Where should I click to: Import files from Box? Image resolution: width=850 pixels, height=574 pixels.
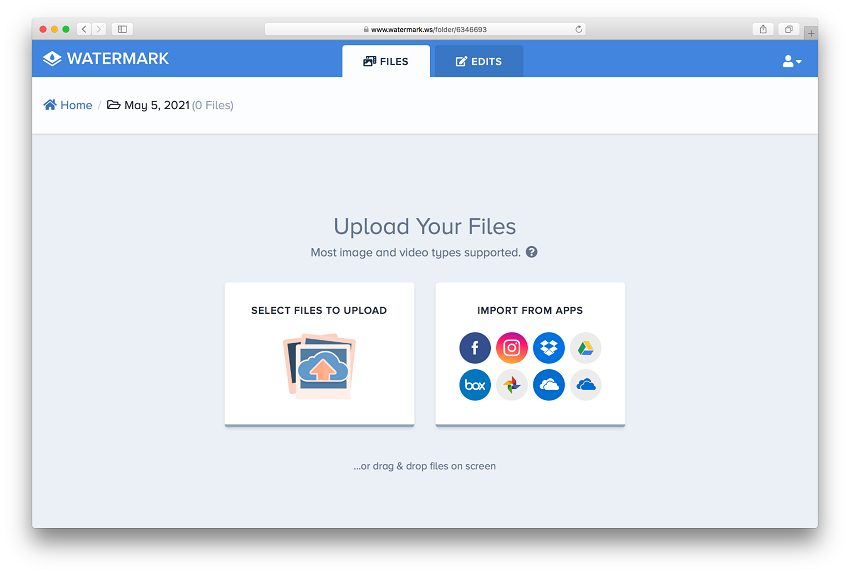[475, 385]
